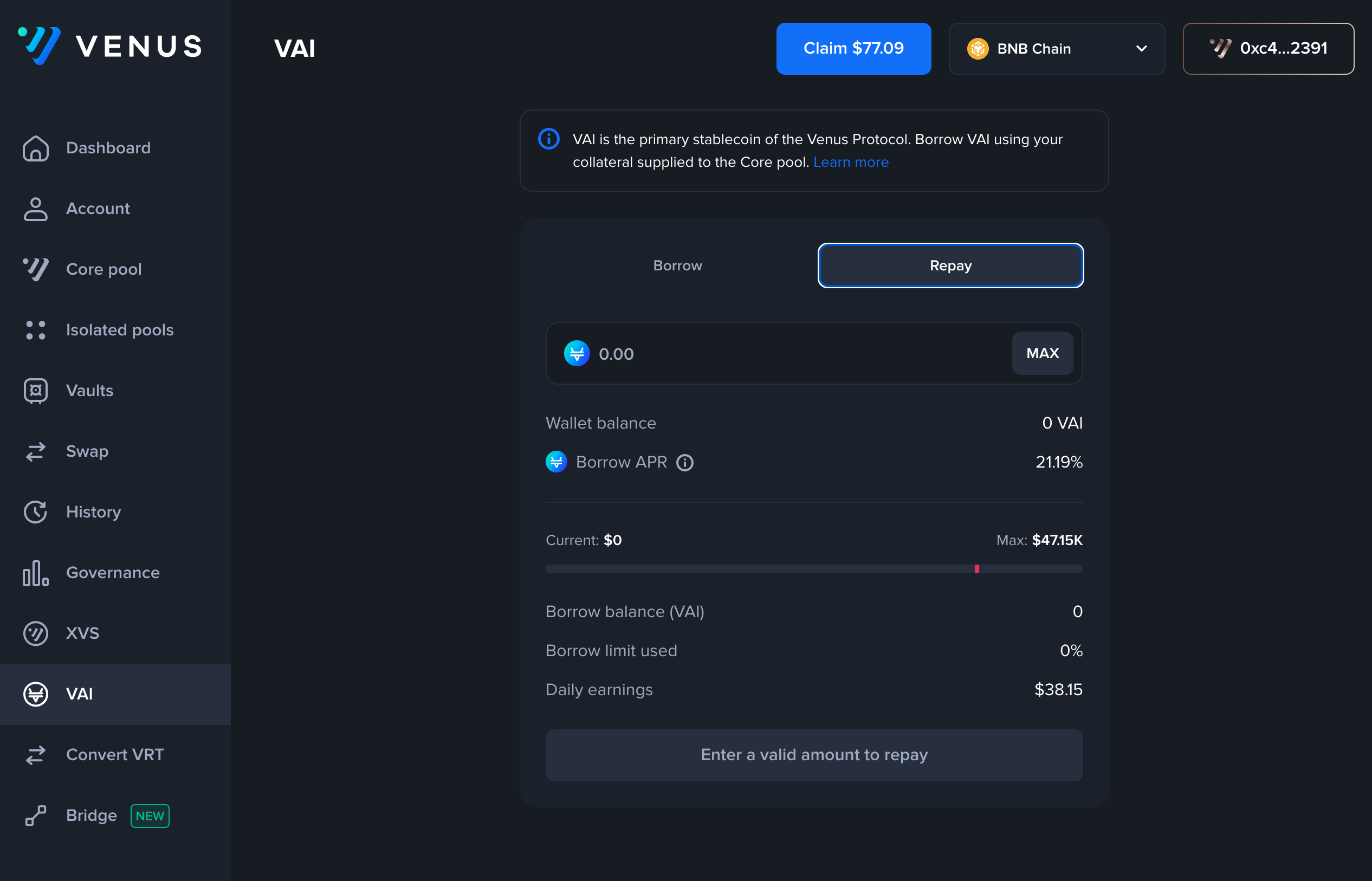Click the Venus logo
This screenshot has width=1372, height=881.
[x=110, y=46]
